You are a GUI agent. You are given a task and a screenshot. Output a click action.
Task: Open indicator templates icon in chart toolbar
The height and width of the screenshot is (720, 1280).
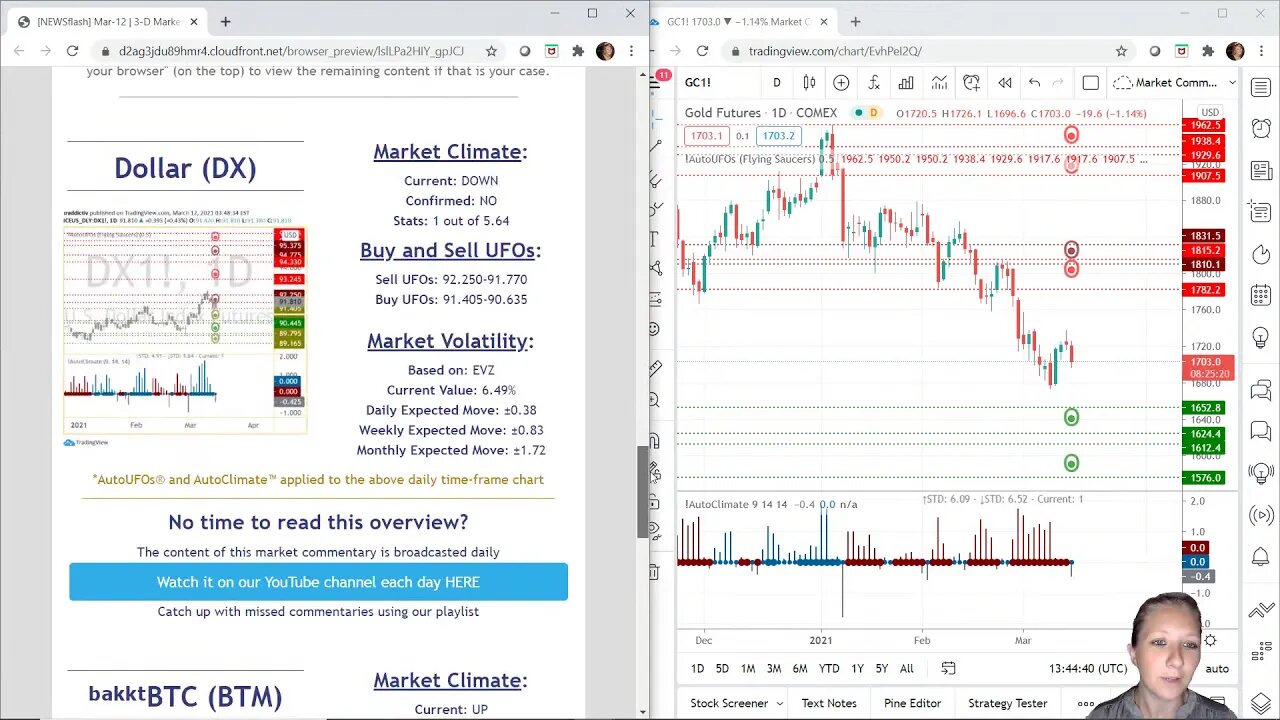pyautogui.click(x=939, y=83)
